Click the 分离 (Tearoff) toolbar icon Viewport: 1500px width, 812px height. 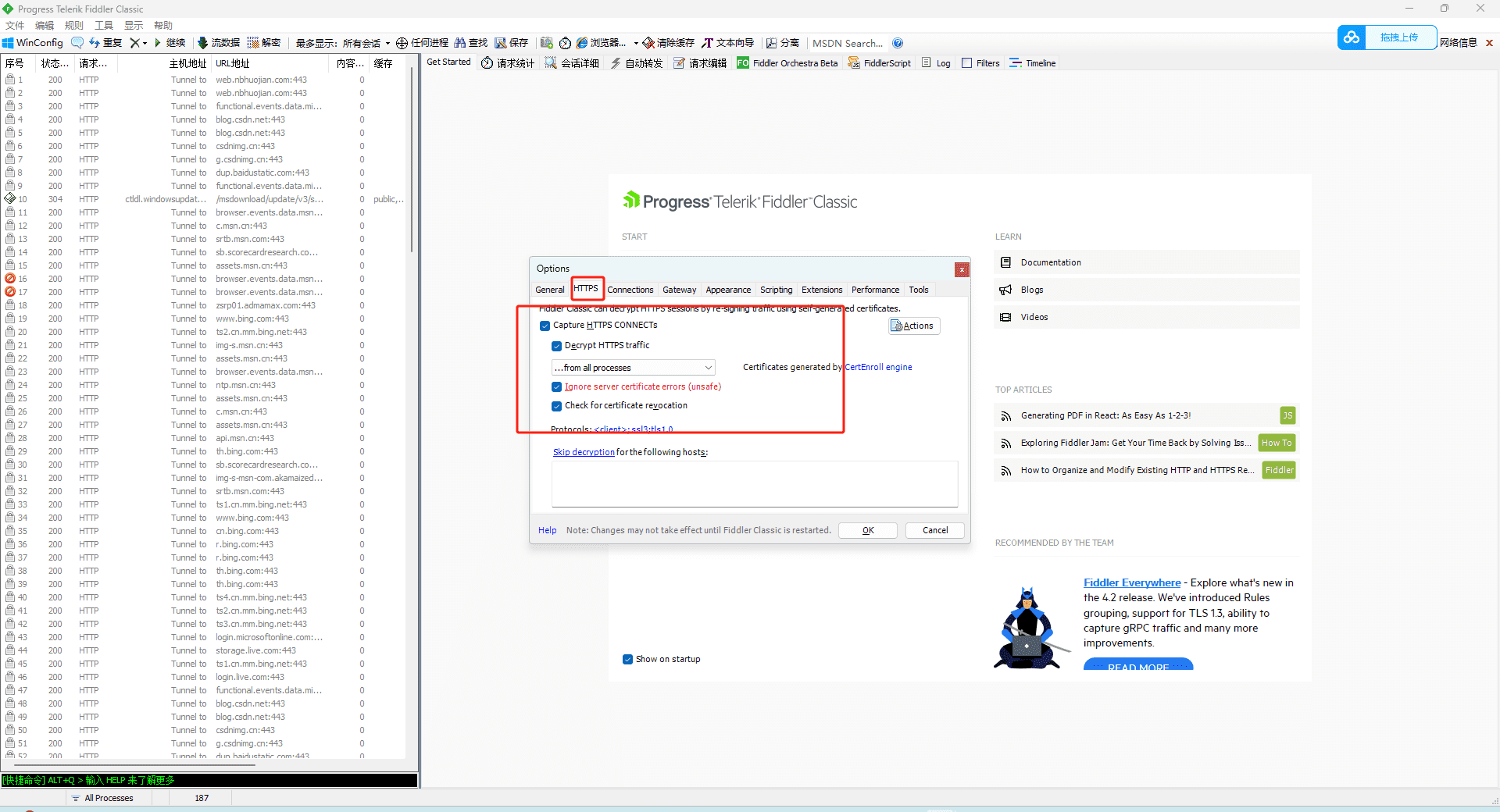(x=772, y=43)
